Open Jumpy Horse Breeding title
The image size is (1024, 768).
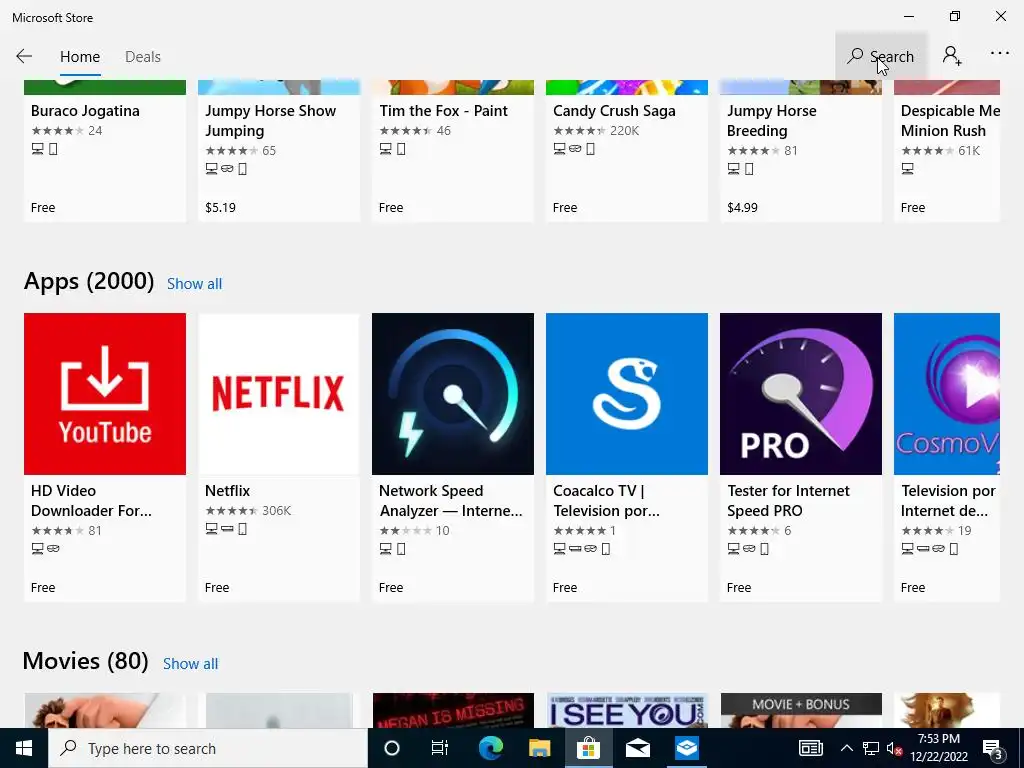point(771,121)
